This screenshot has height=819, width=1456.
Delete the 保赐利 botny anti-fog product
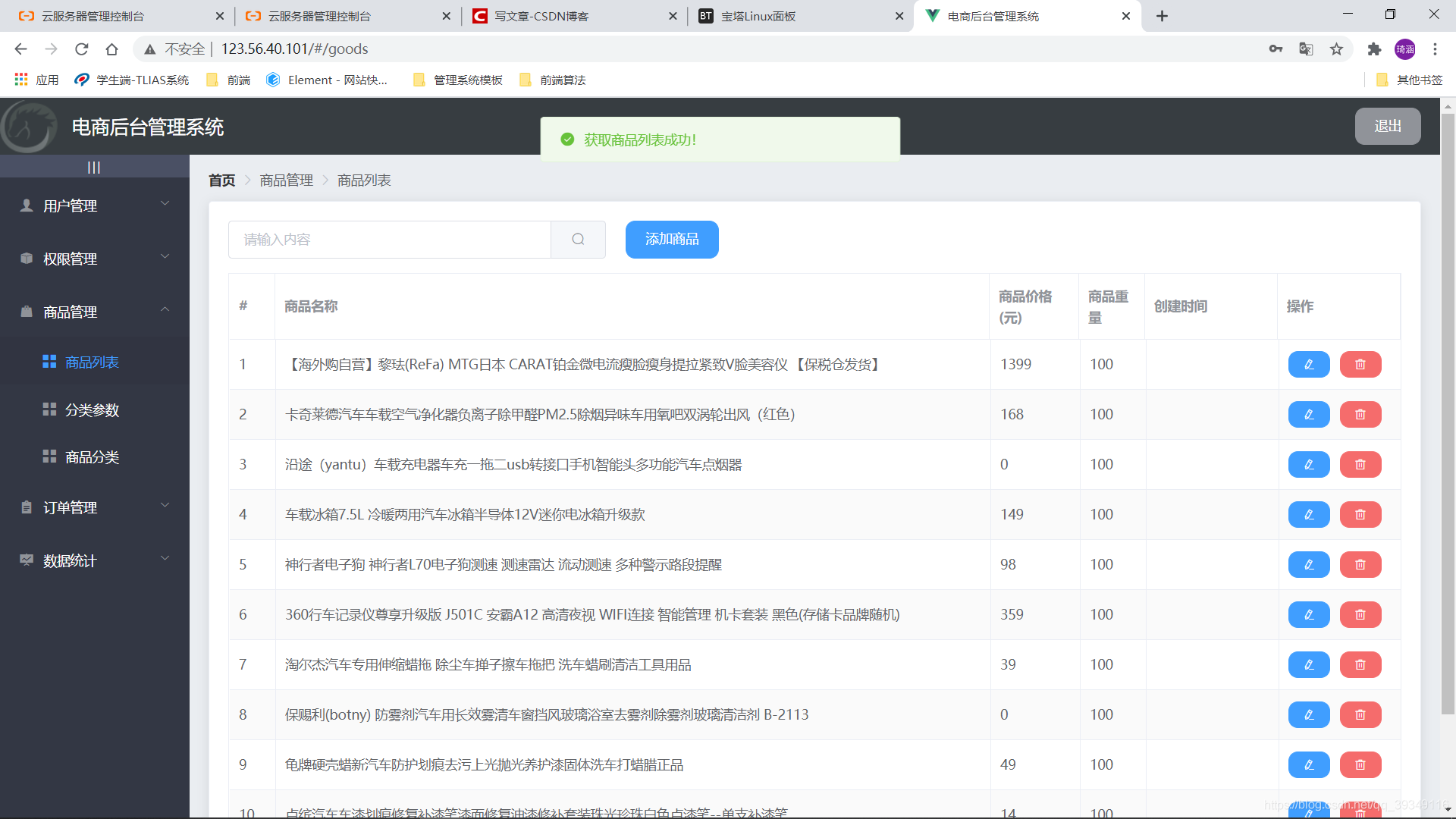1360,715
